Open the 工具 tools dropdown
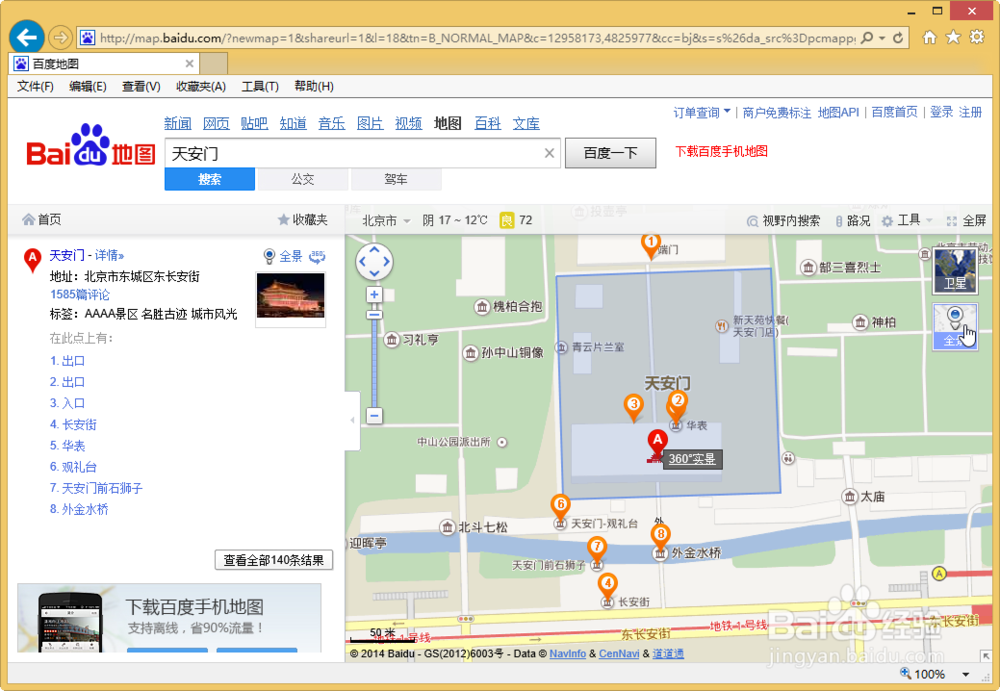 click(x=907, y=221)
